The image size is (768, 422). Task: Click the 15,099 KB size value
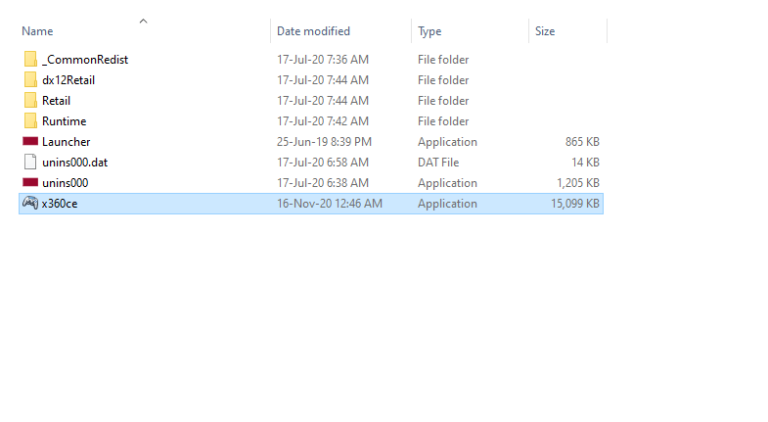(x=576, y=203)
